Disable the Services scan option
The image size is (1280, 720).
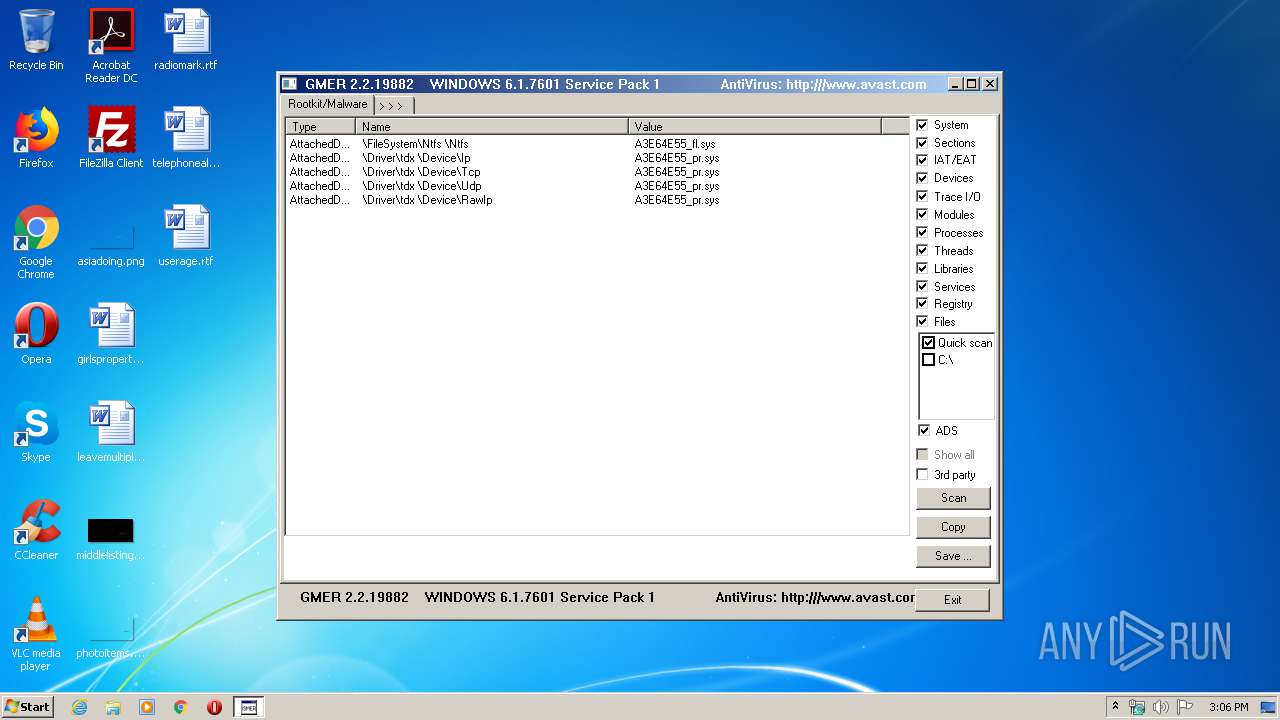point(922,287)
